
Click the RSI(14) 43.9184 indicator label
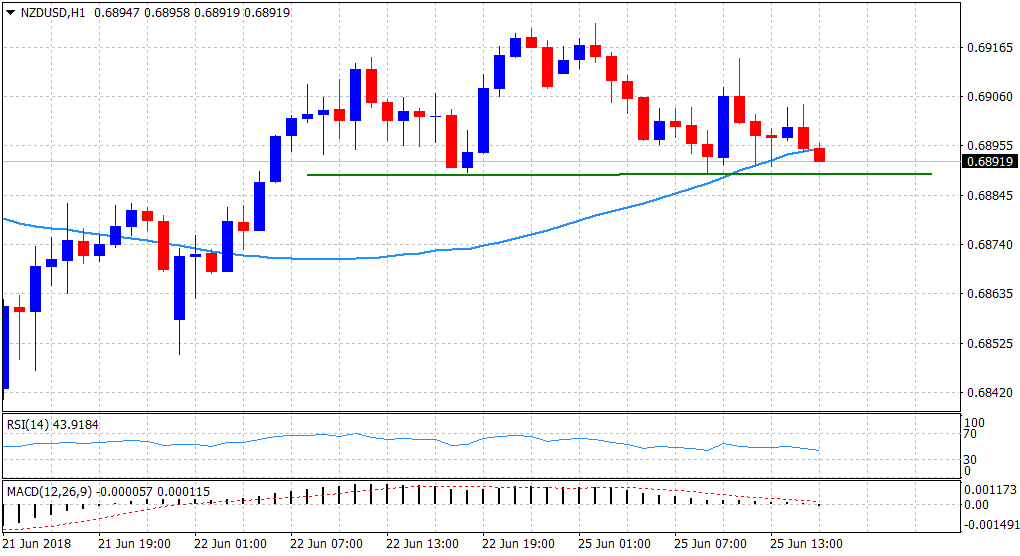53,424
